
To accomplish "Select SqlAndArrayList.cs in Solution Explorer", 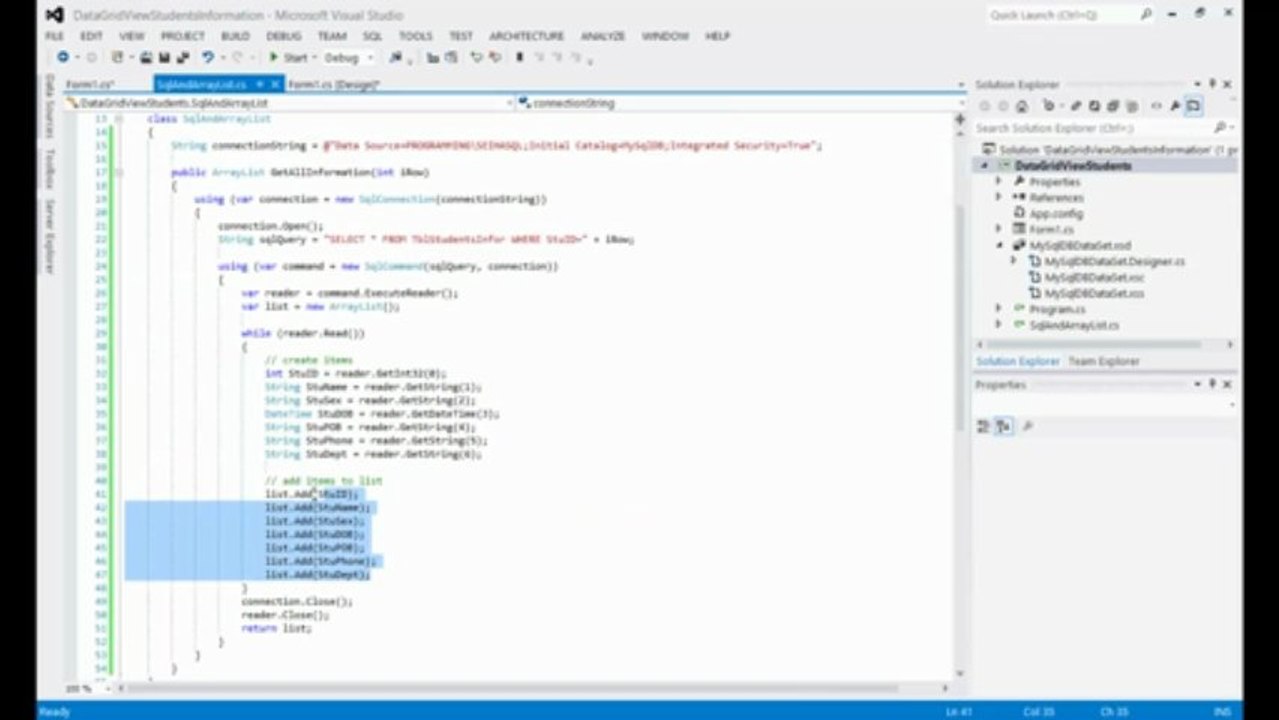I will pos(1073,325).
